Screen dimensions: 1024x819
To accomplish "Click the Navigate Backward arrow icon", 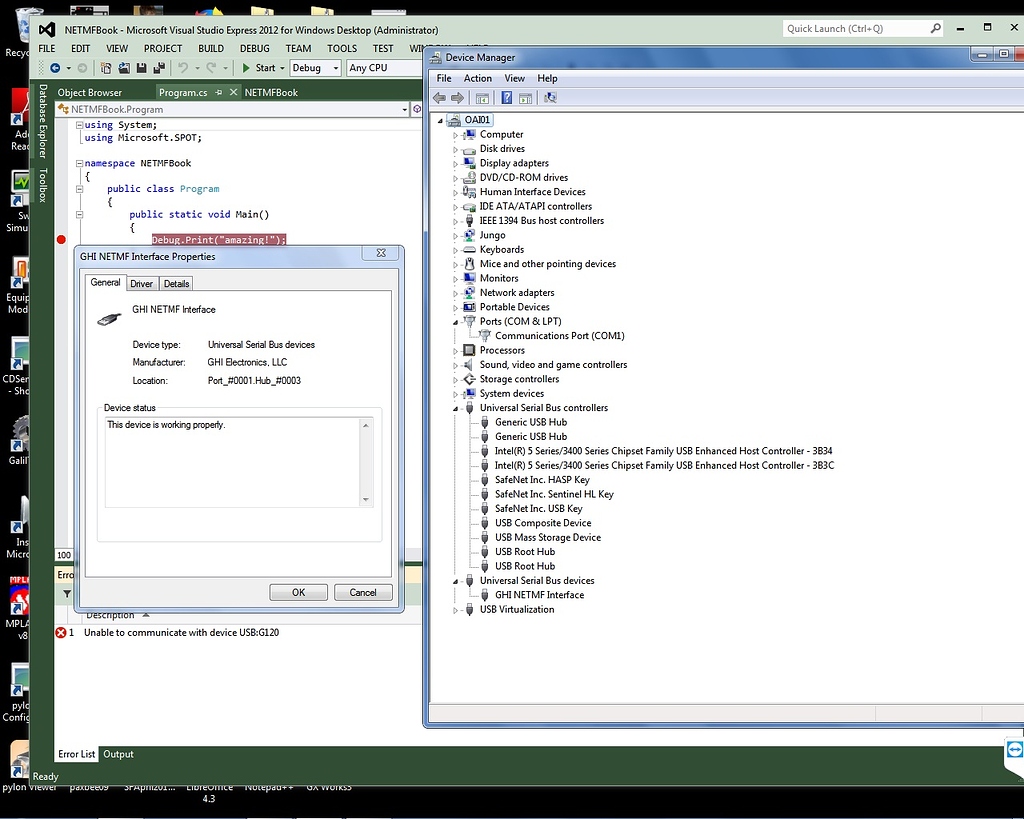I will (x=57, y=68).
